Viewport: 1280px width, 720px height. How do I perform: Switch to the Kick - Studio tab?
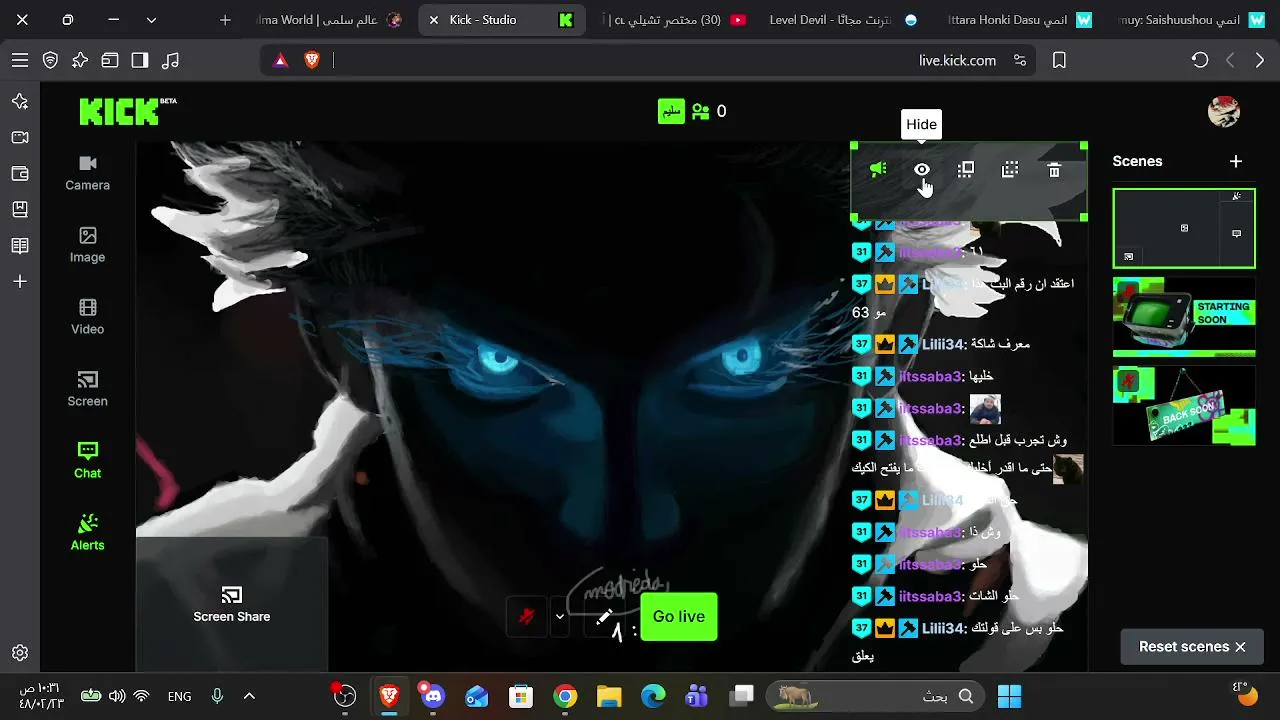(x=501, y=20)
